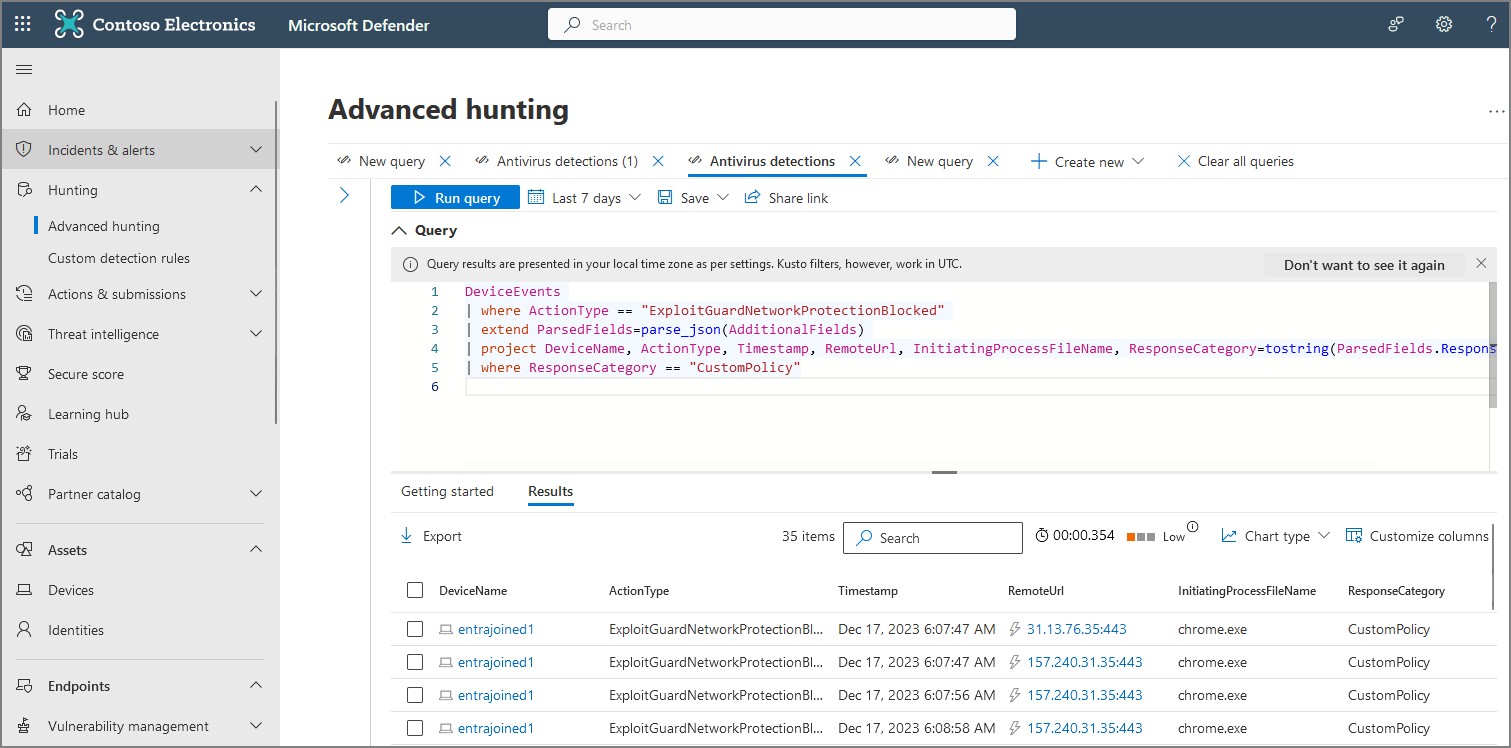Click the Trials gift icon
Viewport: 1511px width, 748px height.
25,454
